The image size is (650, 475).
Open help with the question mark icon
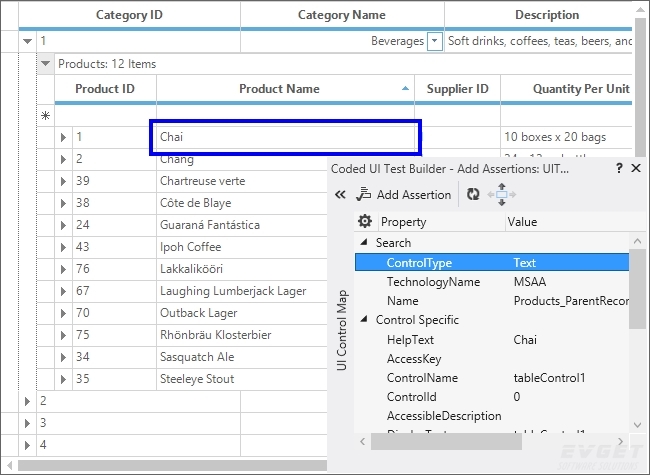click(x=619, y=169)
